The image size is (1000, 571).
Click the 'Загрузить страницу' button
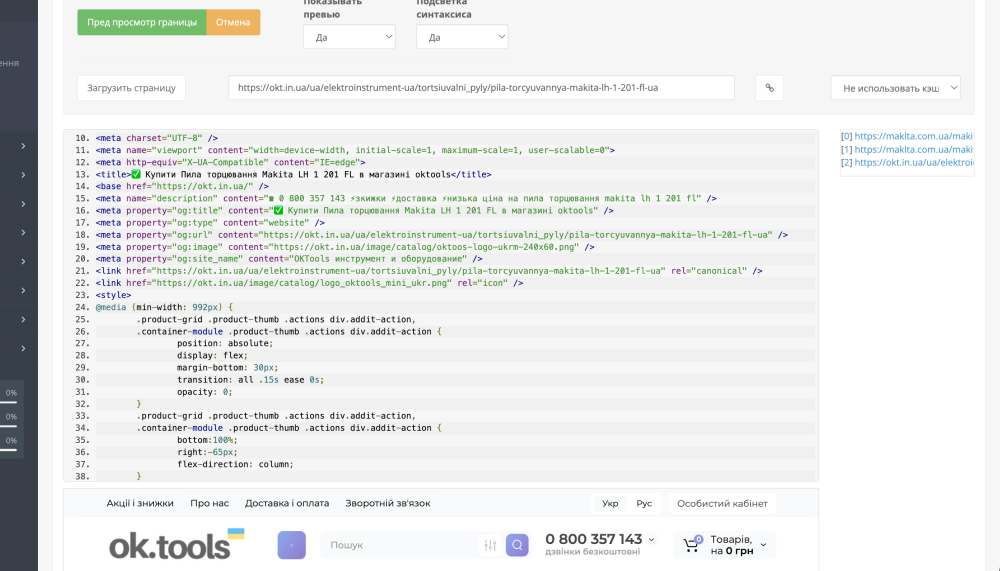pos(131,88)
